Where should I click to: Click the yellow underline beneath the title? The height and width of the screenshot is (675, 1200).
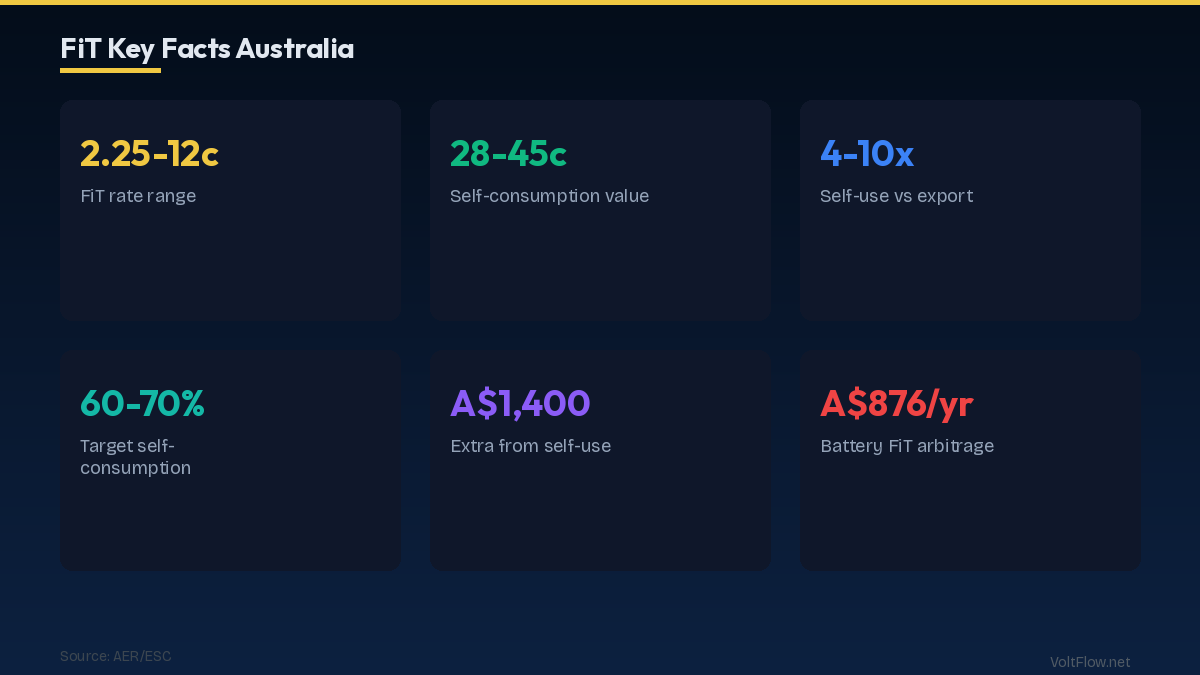[110, 71]
